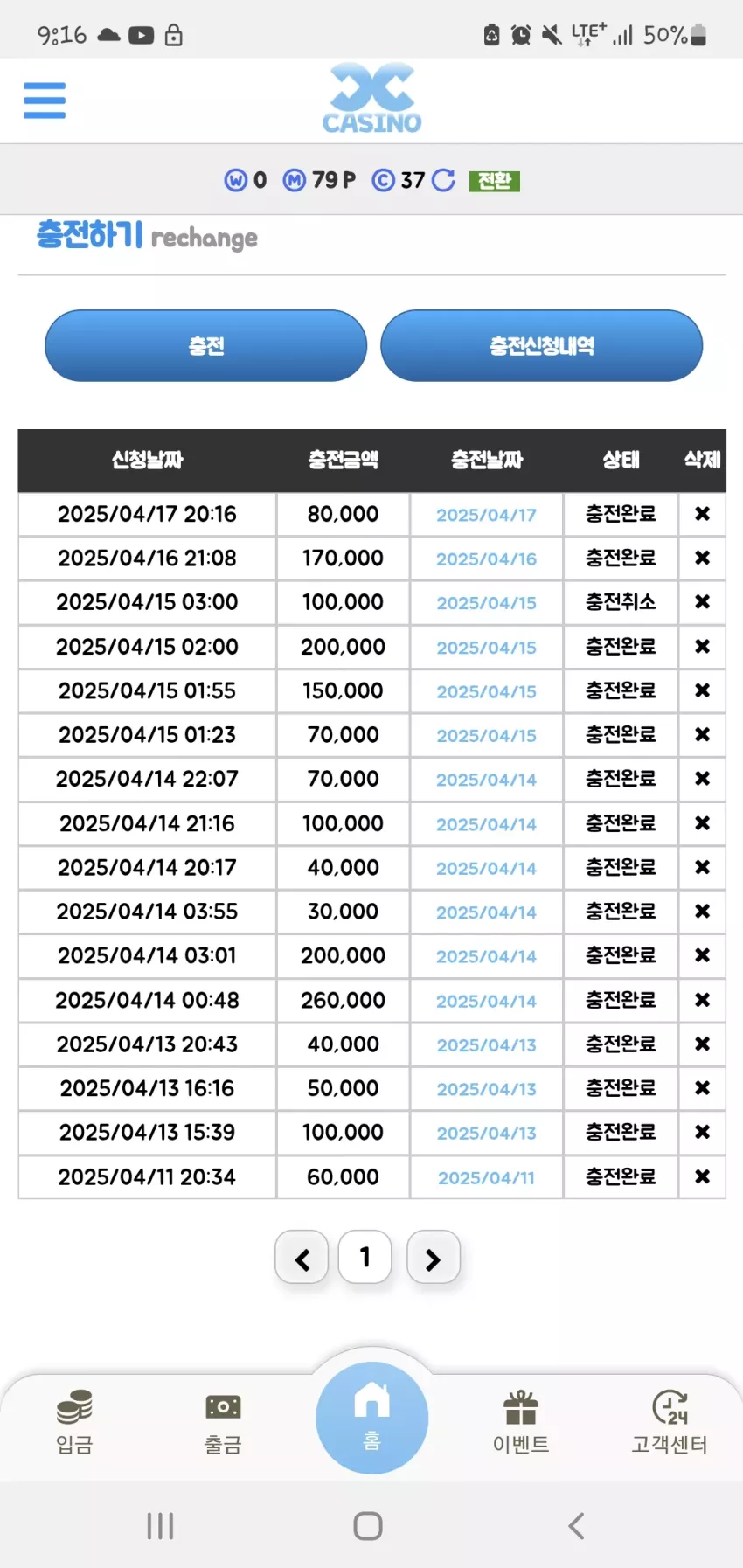Go to previous page arrow
The width and height of the screenshot is (743, 1568).
coord(302,1258)
